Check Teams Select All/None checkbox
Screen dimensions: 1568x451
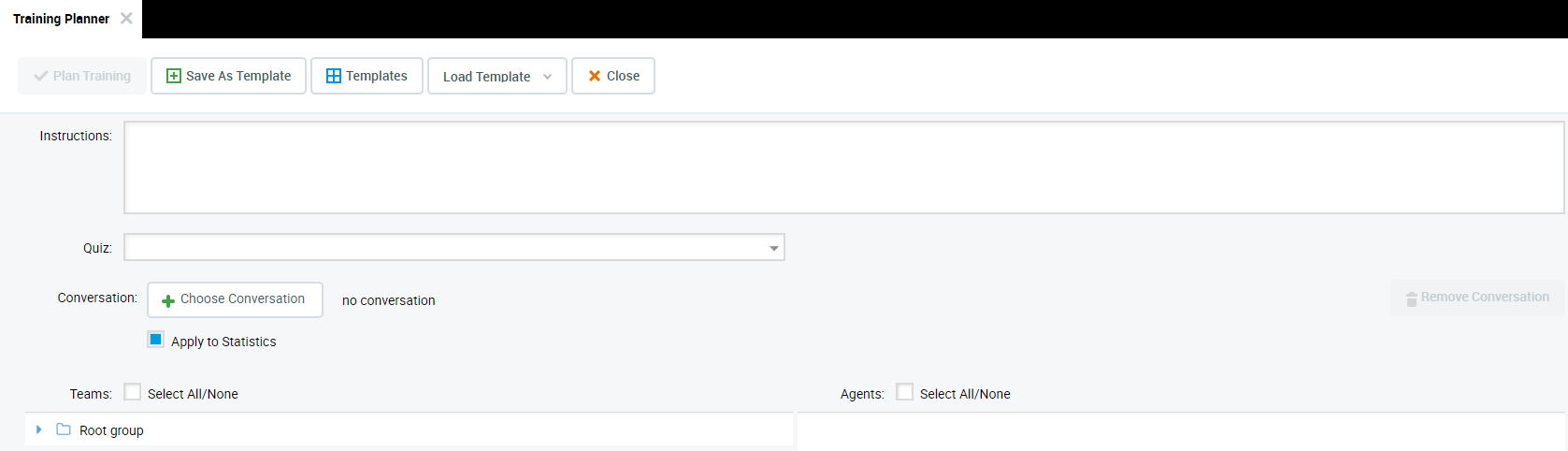click(x=133, y=392)
